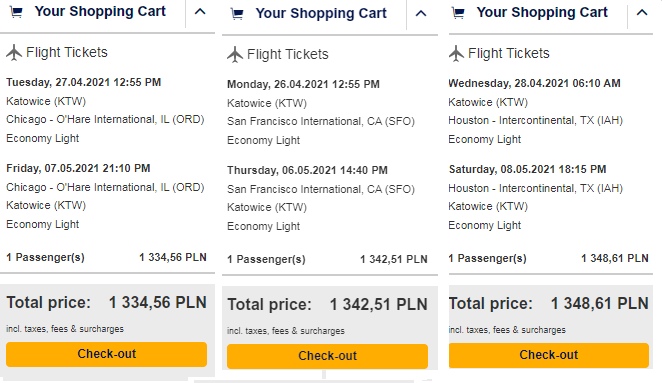Click Flight Tickets heading in San Francisco panel

point(288,54)
